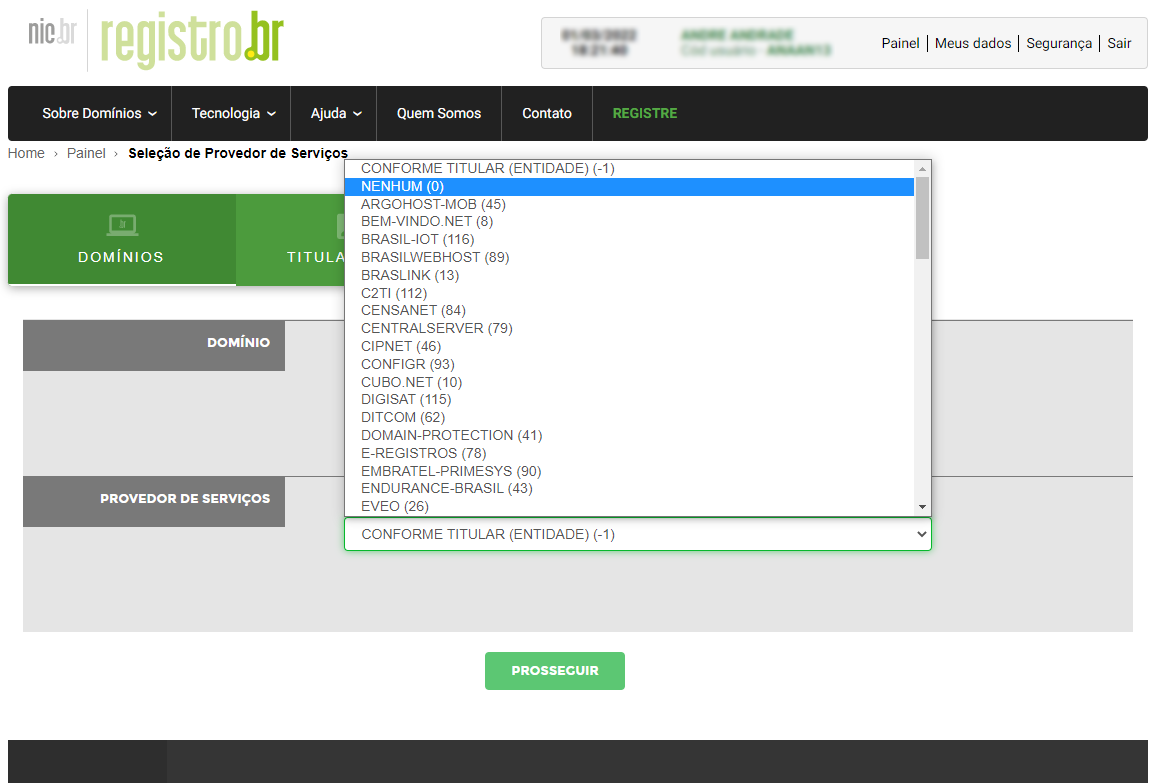The image size is (1165, 783).
Task: Go to Quem Somos page
Action: coord(439,114)
